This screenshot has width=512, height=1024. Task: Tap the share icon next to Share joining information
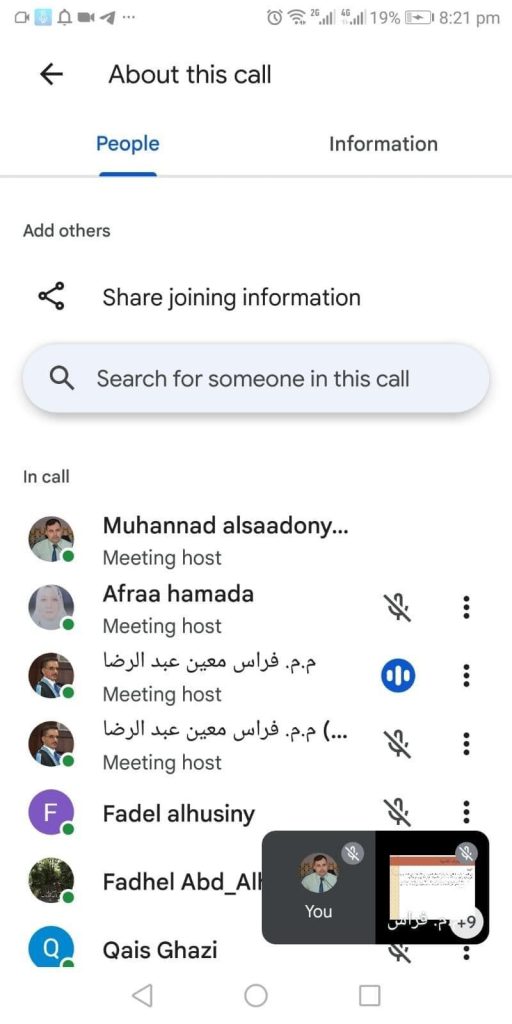click(x=51, y=296)
